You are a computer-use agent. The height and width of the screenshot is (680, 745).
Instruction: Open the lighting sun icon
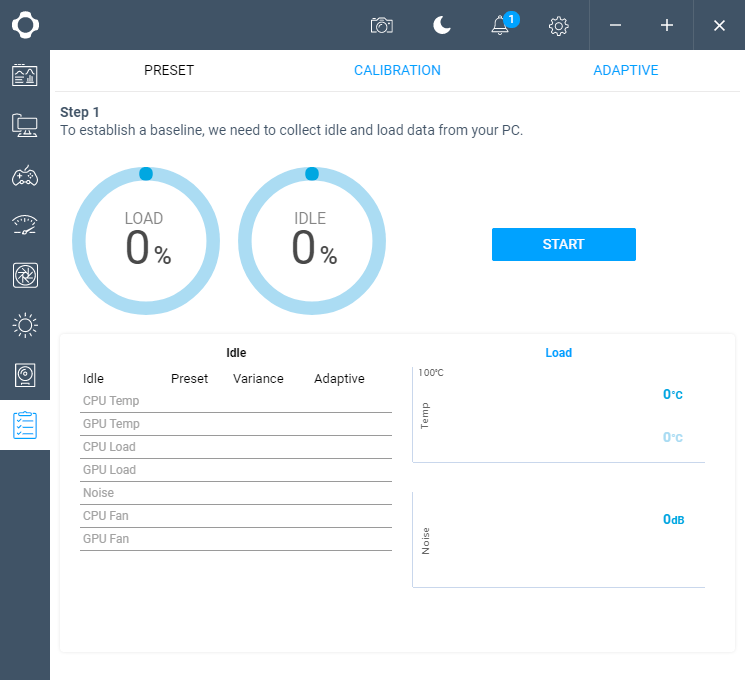[x=25, y=325]
